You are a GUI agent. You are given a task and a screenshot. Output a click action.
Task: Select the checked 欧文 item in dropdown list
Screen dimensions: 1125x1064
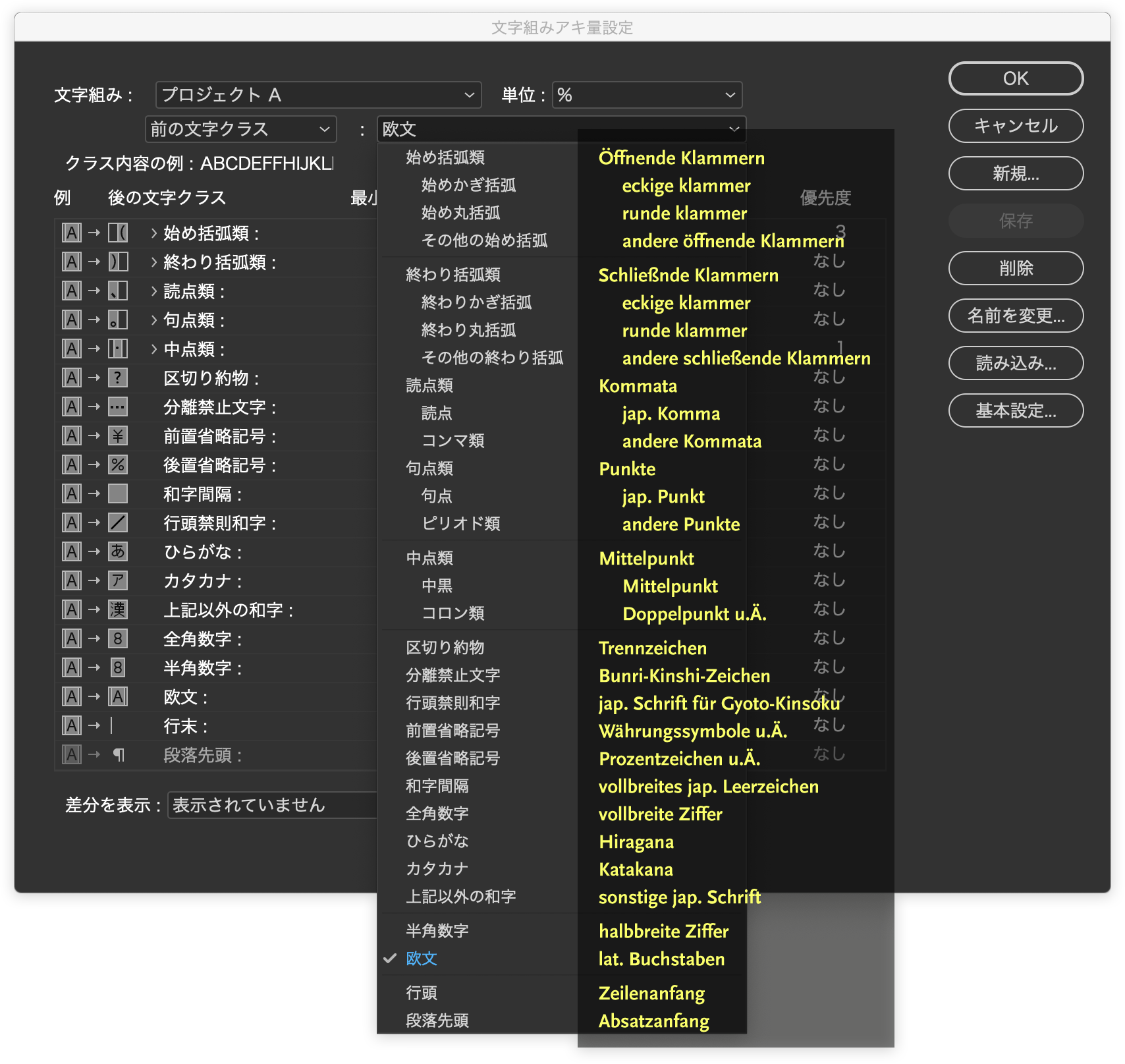coord(422,959)
